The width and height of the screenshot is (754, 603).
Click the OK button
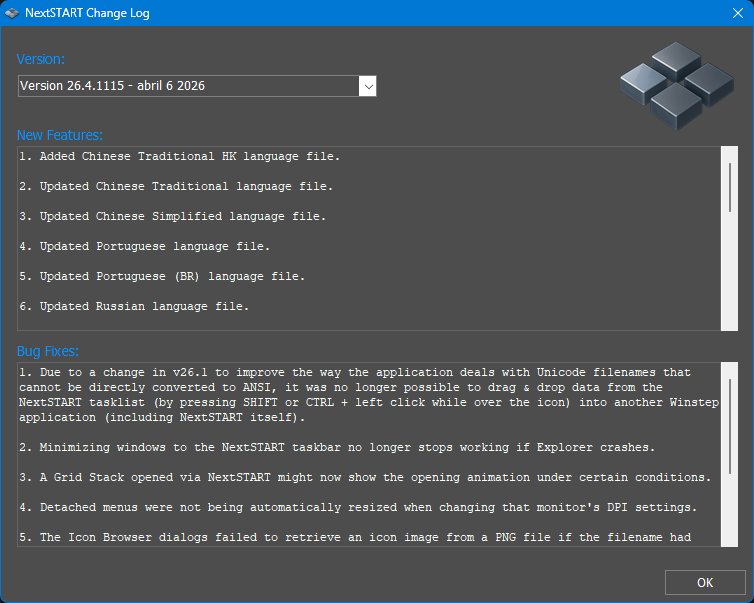[x=704, y=582]
